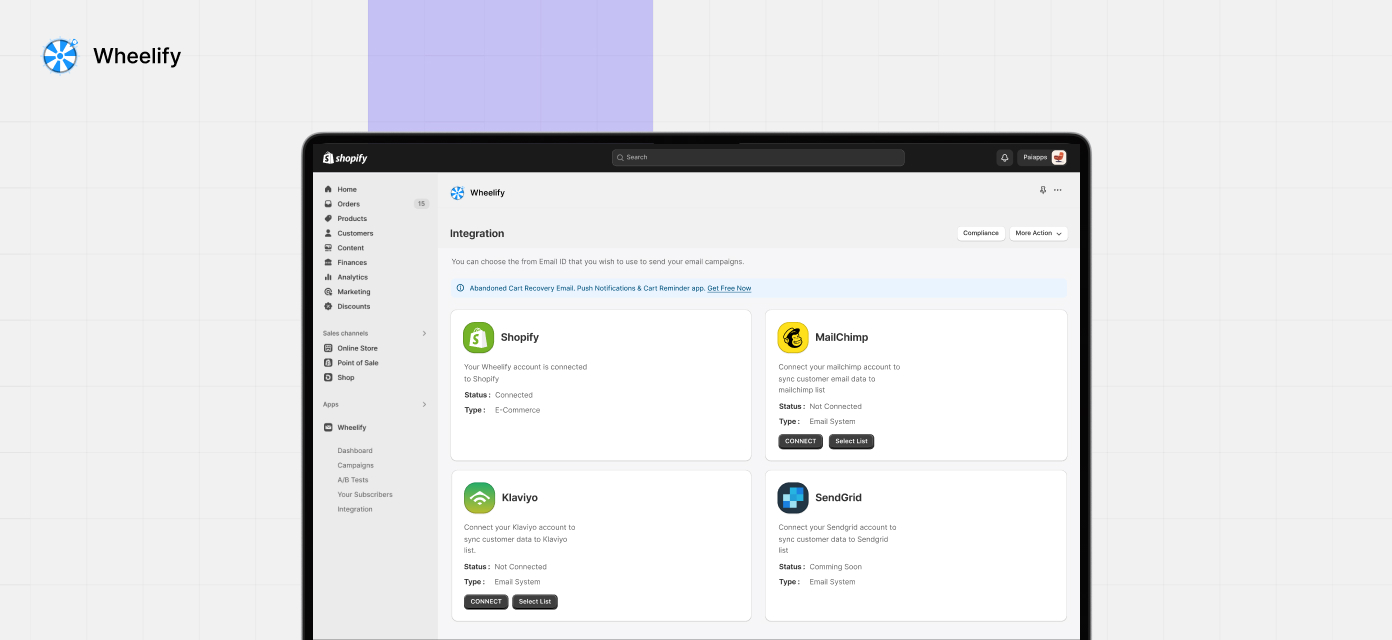This screenshot has height=640, width=1392.
Task: Click Select List on the Klaviyo card
Action: (535, 602)
